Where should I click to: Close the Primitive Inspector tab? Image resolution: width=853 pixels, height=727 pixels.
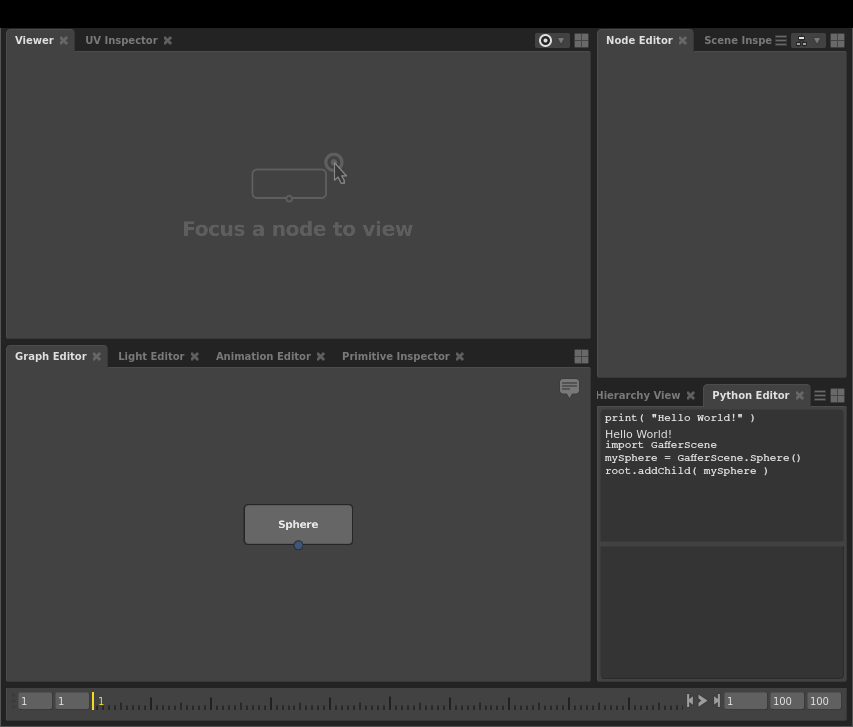coord(460,357)
